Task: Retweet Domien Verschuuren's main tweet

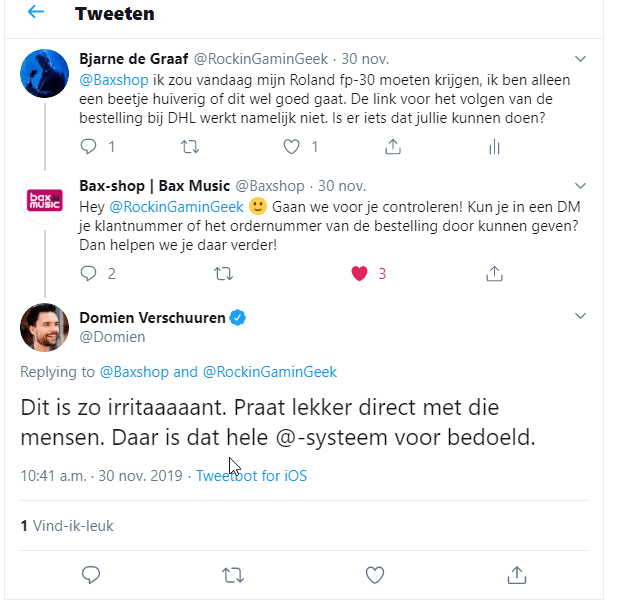Action: pos(232,574)
